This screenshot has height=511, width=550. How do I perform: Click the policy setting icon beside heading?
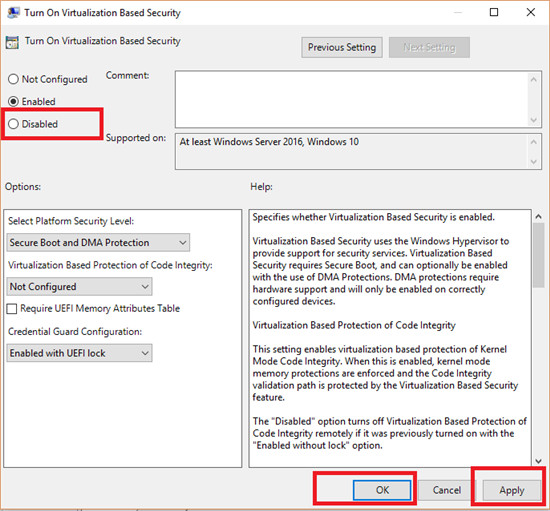(x=12, y=42)
